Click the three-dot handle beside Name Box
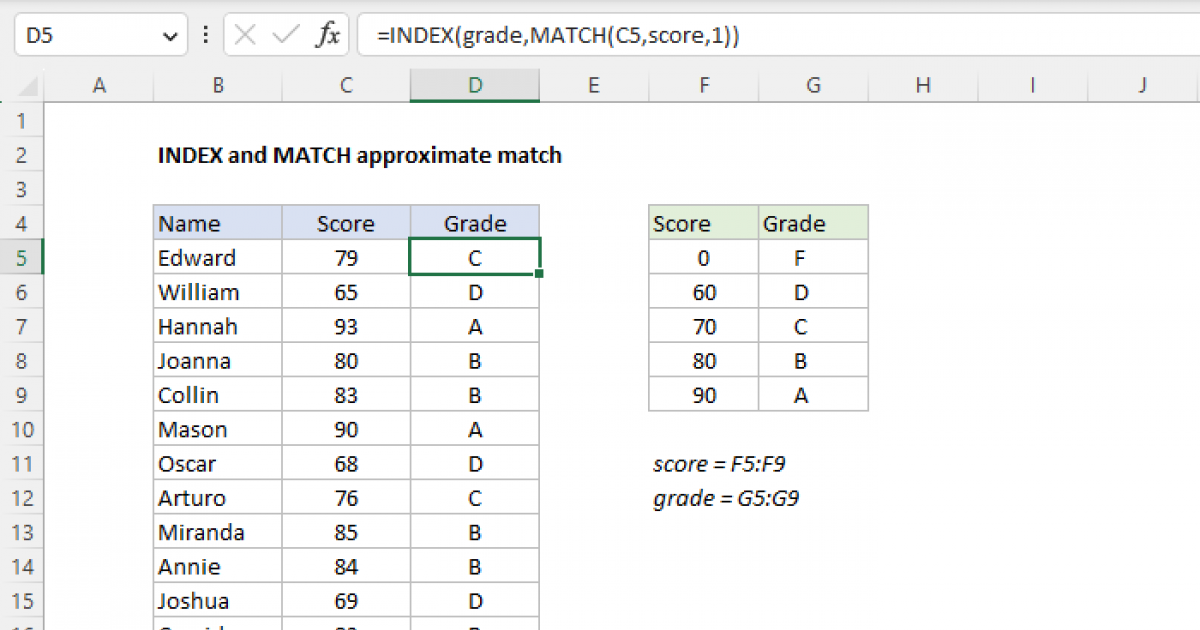 206,37
